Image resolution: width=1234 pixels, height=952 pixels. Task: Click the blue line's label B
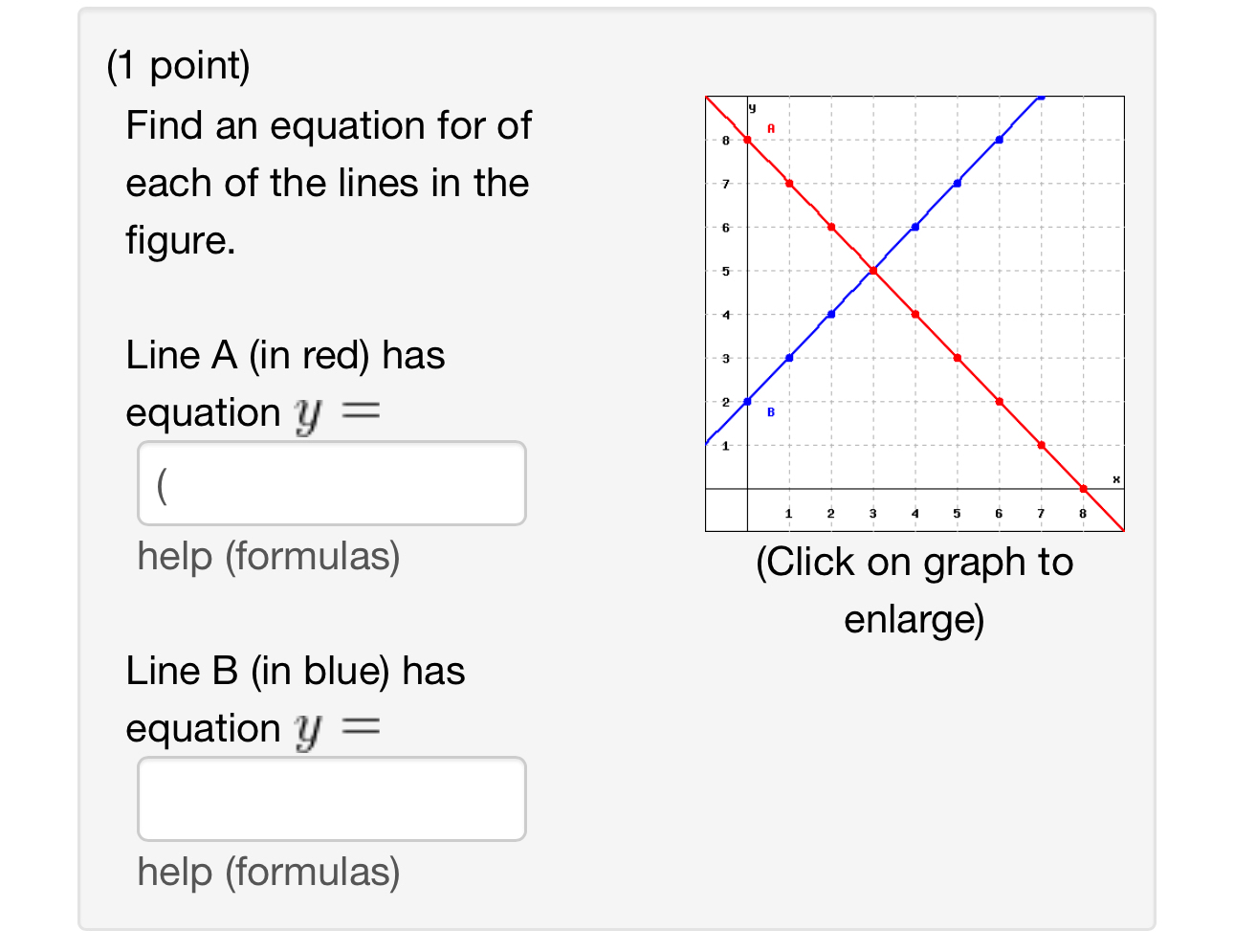[x=771, y=411]
